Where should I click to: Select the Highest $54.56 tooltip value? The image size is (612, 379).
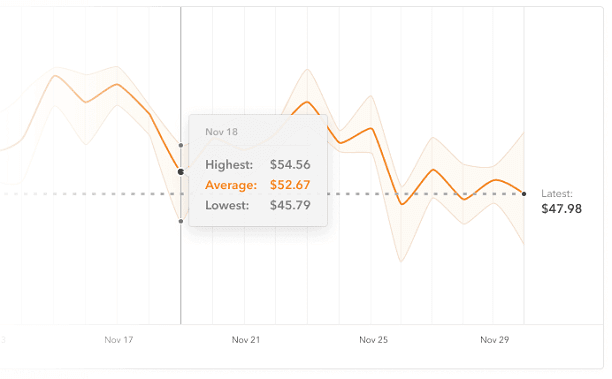[x=290, y=165]
